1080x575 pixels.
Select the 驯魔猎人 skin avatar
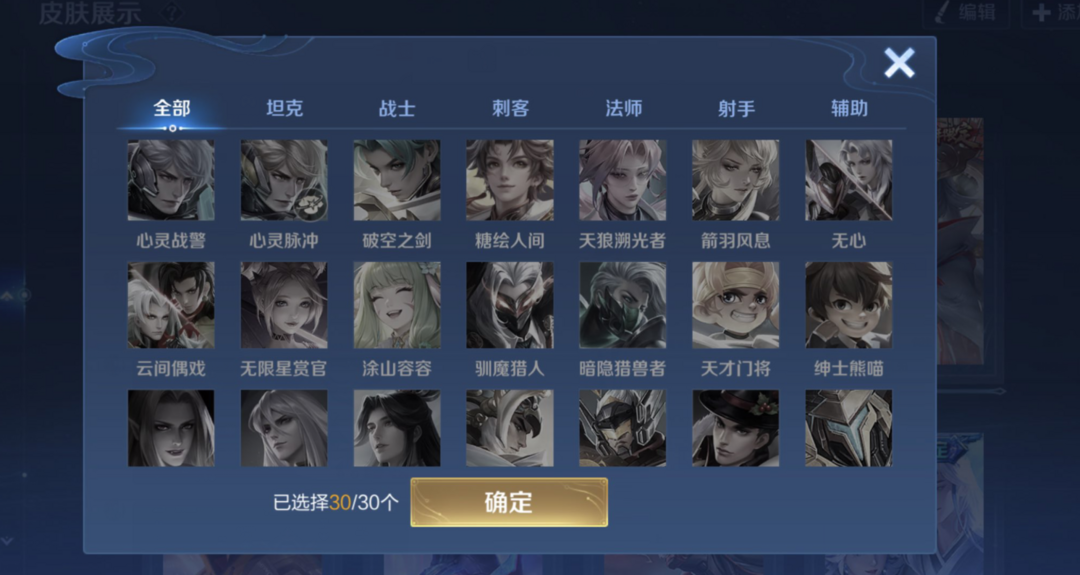click(510, 305)
